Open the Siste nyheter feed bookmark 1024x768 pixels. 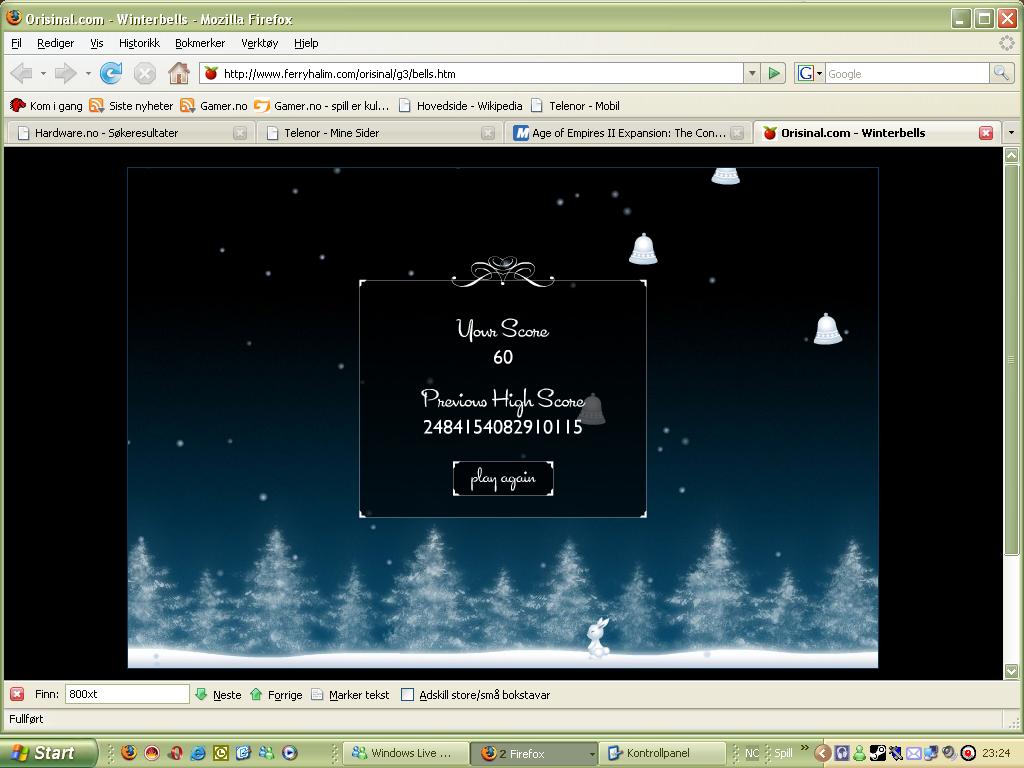pyautogui.click(x=131, y=106)
